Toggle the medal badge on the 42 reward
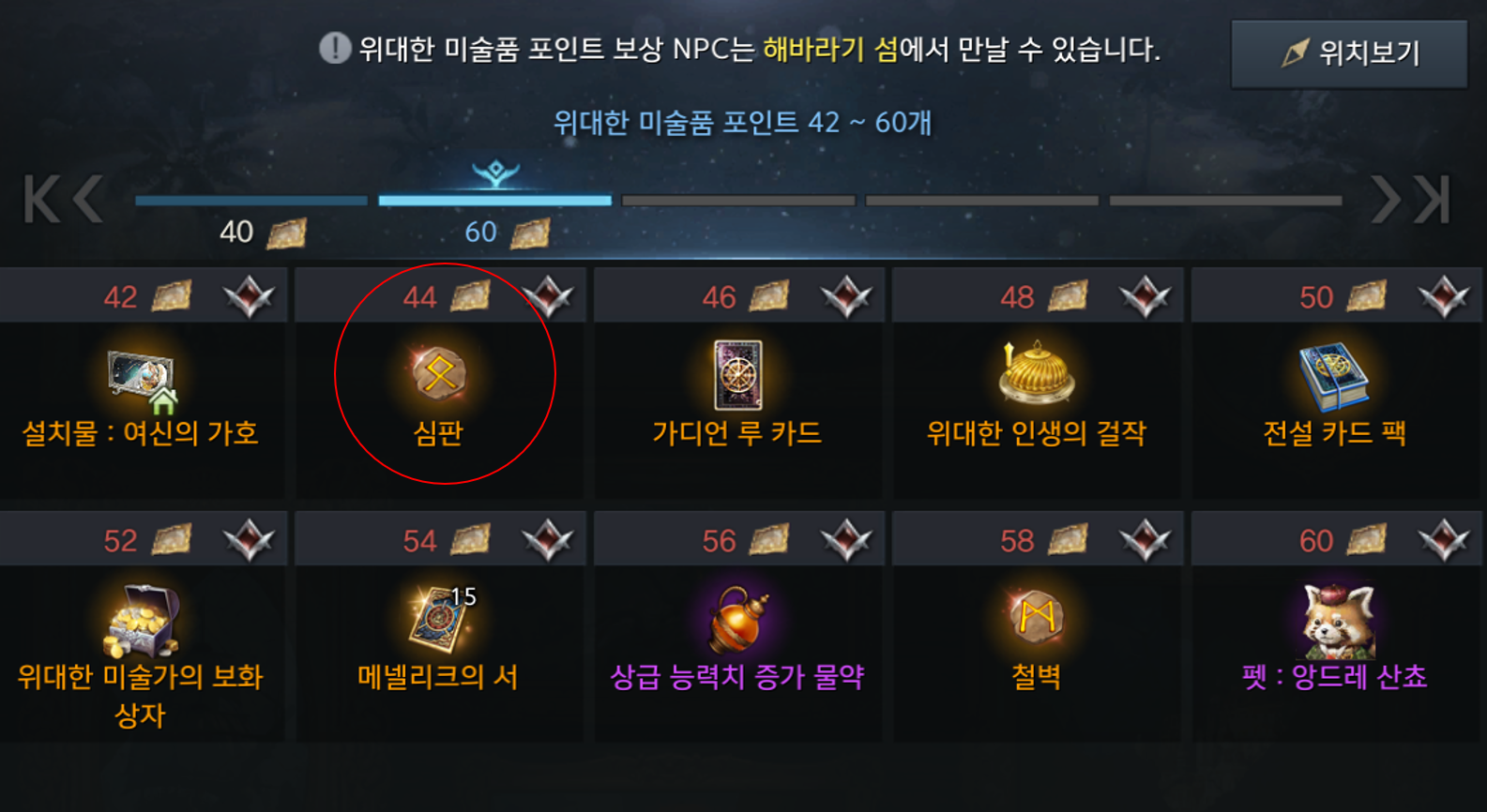This screenshot has width=1487, height=812. click(x=249, y=297)
